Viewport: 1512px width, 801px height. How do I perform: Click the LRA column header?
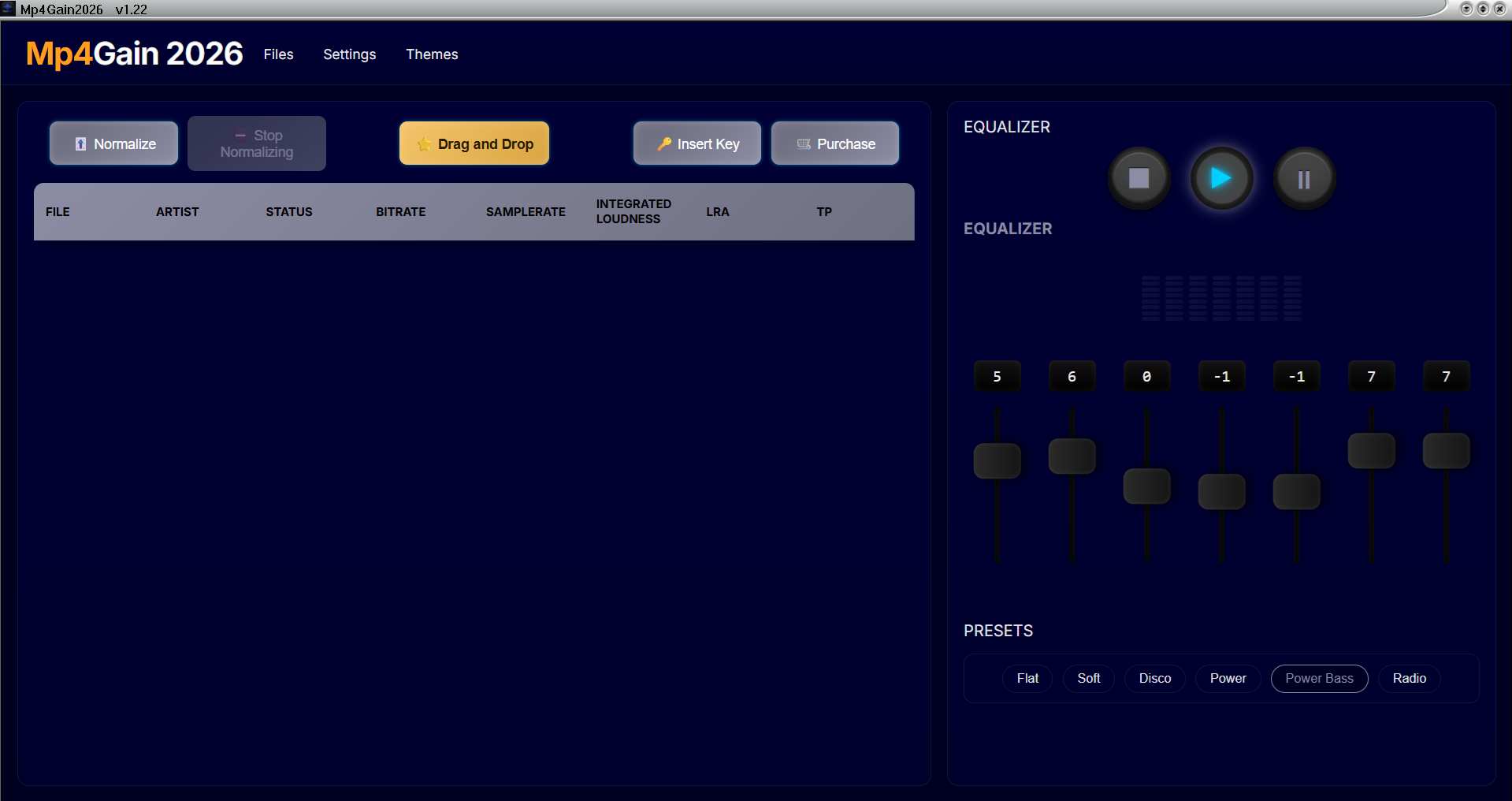click(718, 212)
